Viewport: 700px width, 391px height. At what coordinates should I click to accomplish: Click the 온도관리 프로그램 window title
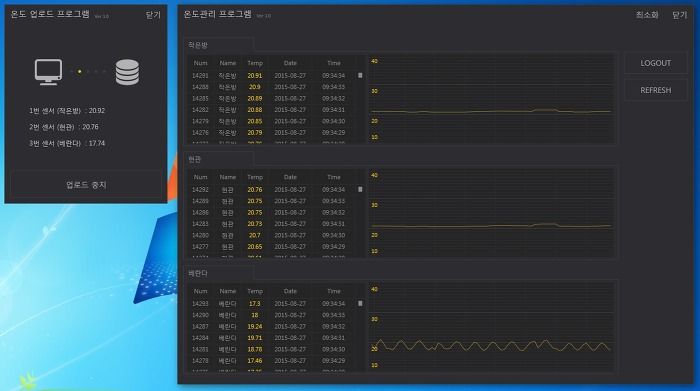(x=218, y=14)
